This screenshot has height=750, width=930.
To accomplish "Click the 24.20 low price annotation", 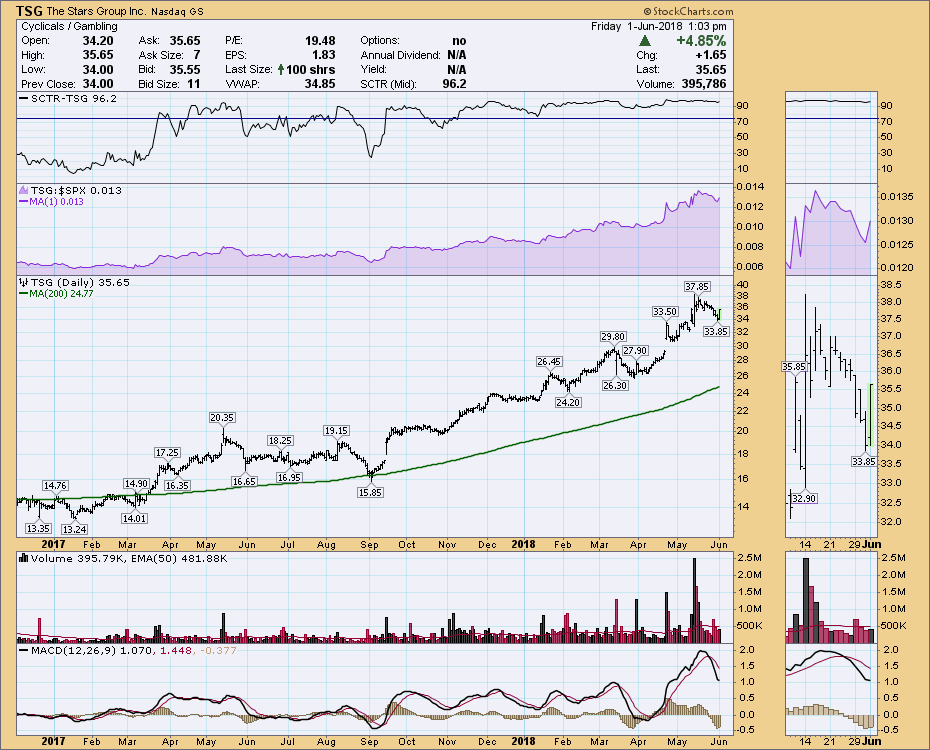I will pos(568,402).
